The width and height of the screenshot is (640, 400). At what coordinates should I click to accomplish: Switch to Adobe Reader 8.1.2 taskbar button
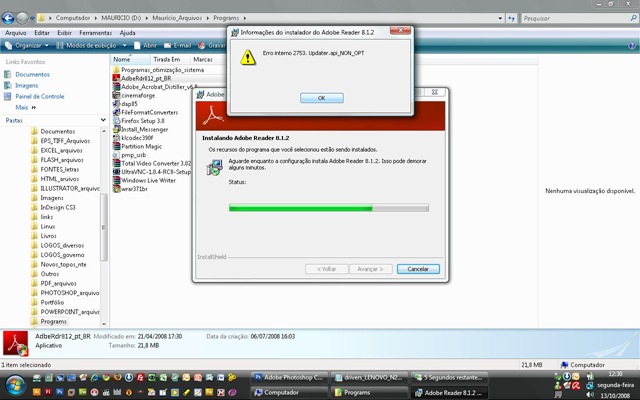(449, 393)
